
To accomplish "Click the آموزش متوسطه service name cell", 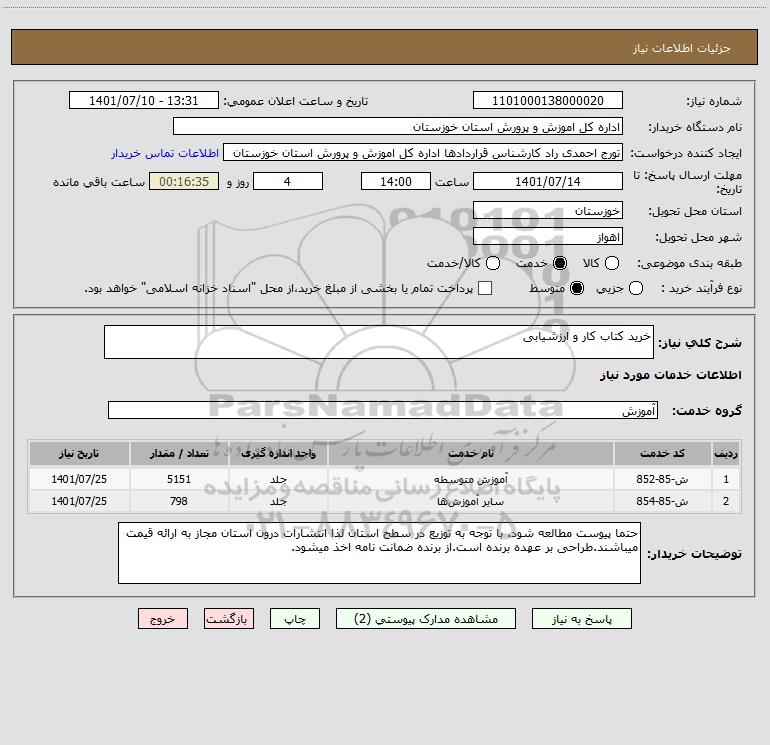I will click(470, 479).
